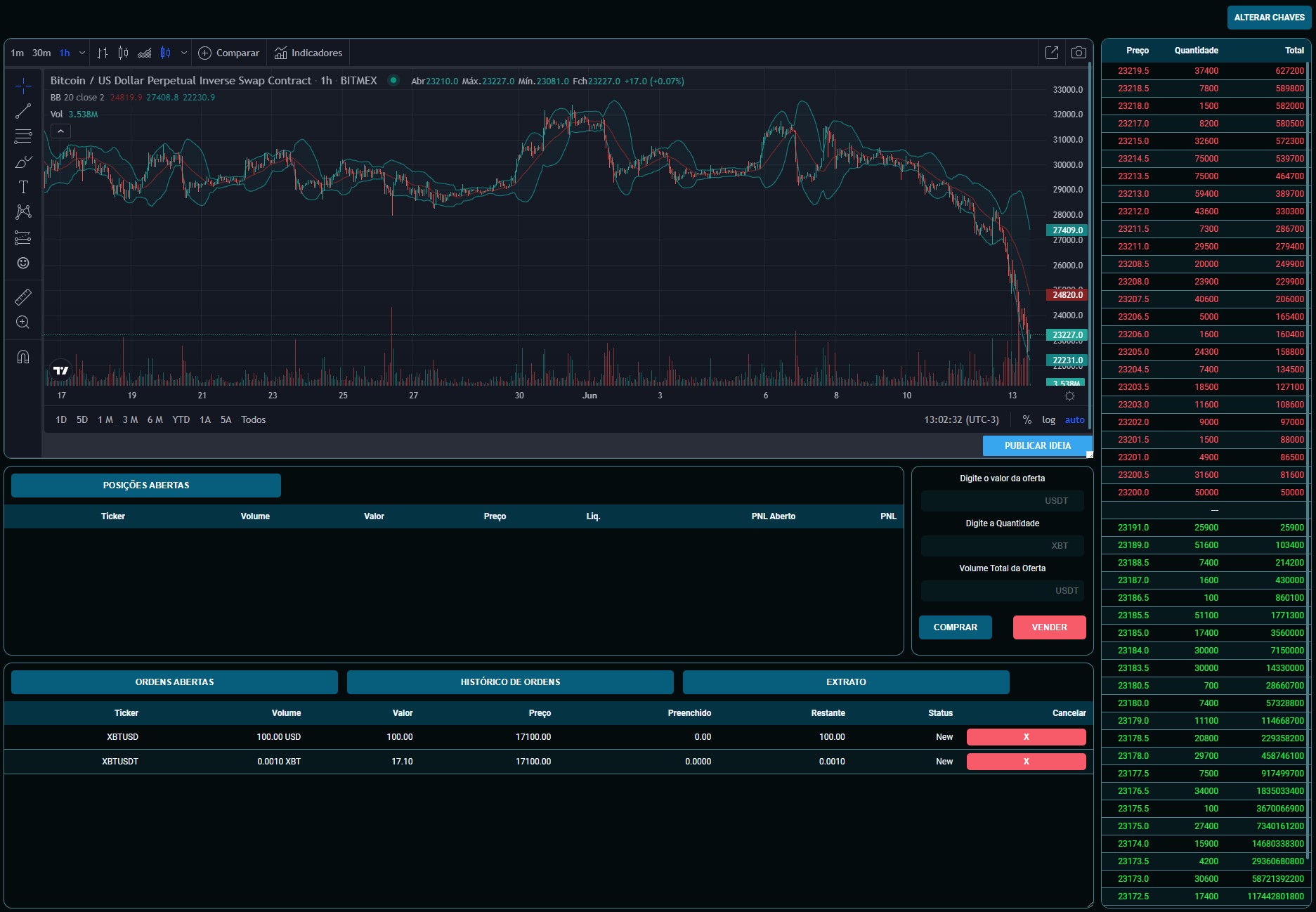The image size is (1316, 912).
Task: Set chart range to 5D
Action: click(82, 419)
